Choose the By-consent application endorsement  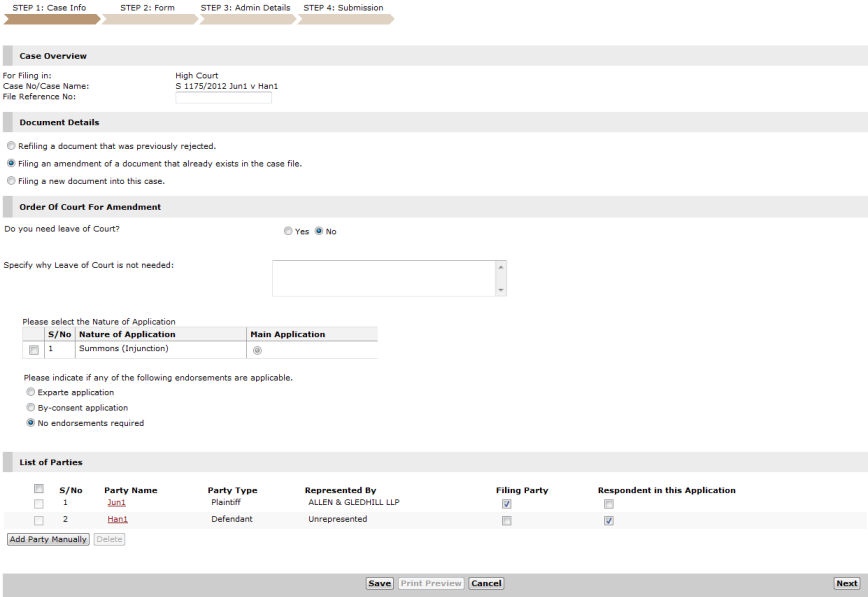[x=30, y=408]
